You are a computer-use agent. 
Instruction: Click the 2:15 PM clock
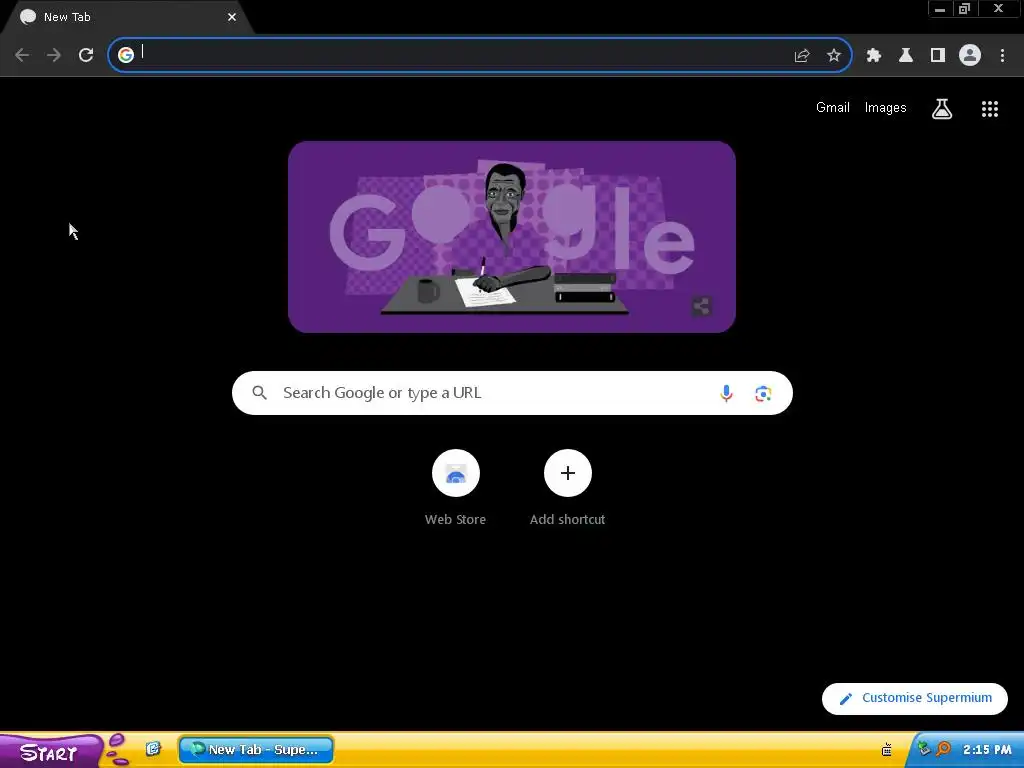(x=987, y=750)
